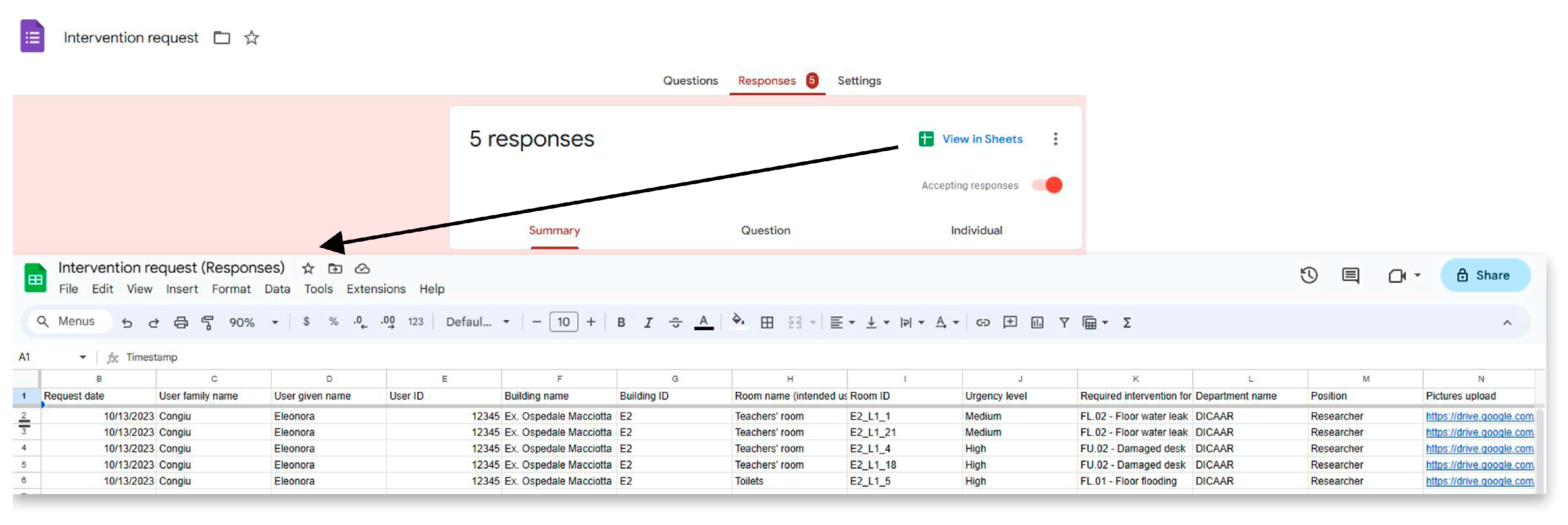The width and height of the screenshot is (1568, 525).
Task: Click the functions sigma icon
Action: click(x=1127, y=322)
